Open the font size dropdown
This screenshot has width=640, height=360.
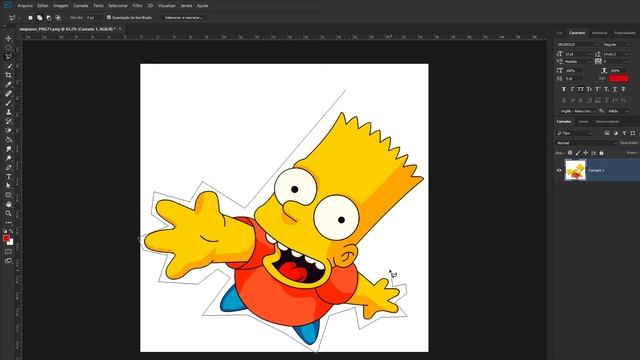coord(578,54)
